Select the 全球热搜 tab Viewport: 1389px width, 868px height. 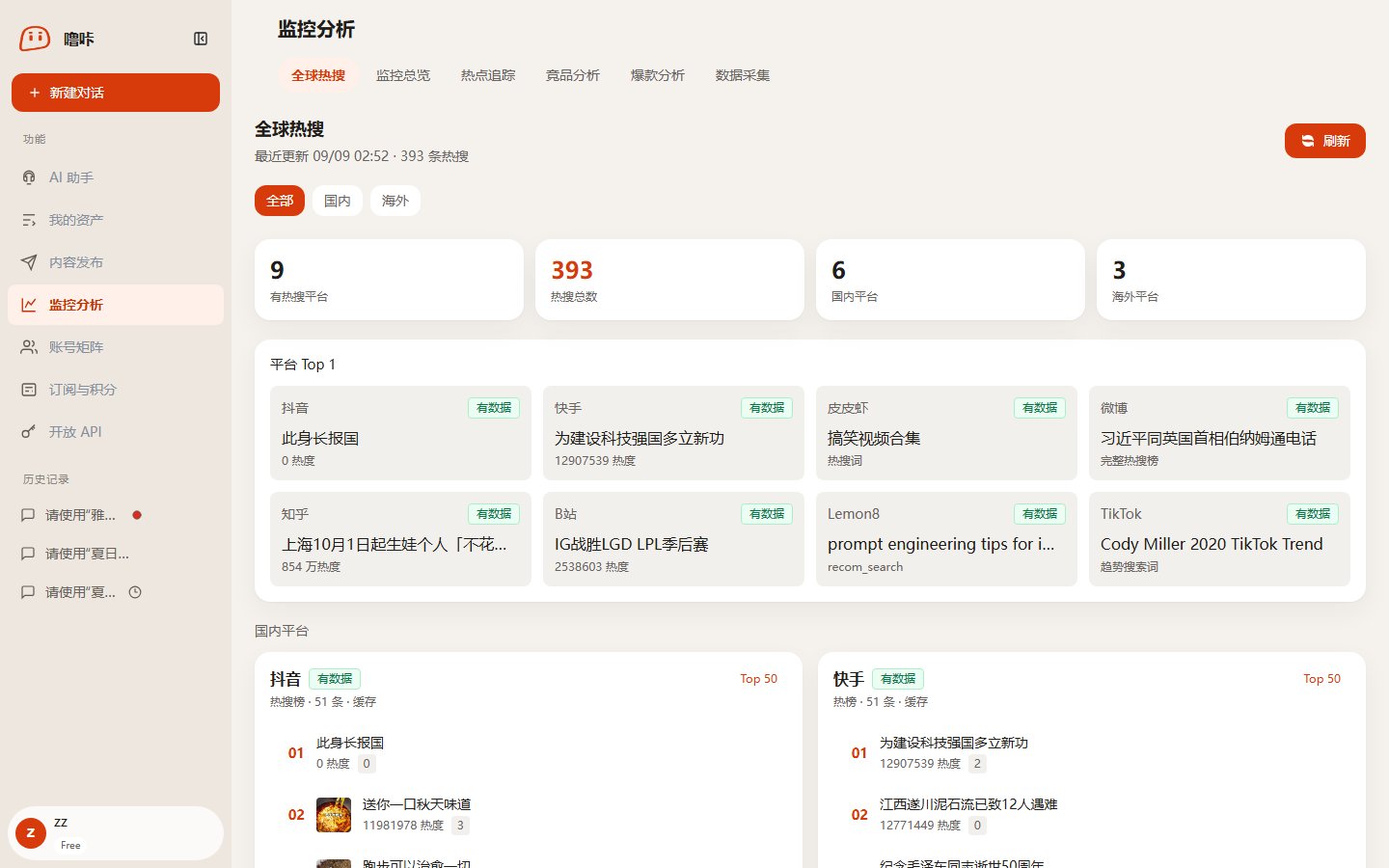(318, 75)
